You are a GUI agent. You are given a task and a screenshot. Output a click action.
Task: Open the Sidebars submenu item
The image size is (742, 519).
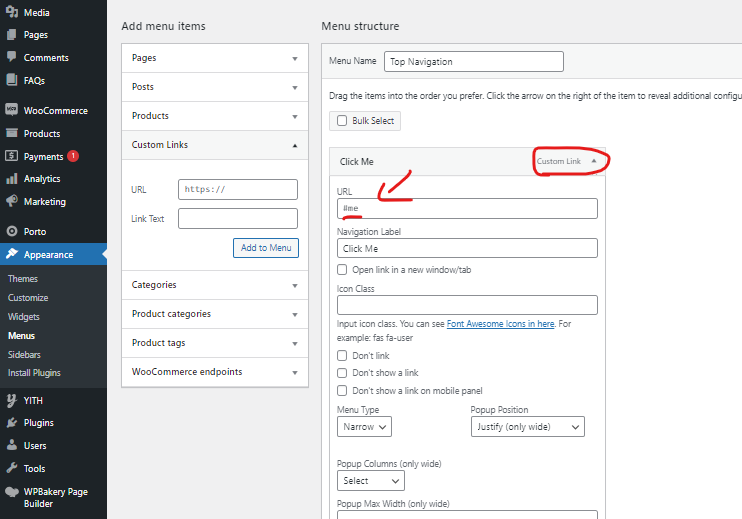click(x=24, y=354)
